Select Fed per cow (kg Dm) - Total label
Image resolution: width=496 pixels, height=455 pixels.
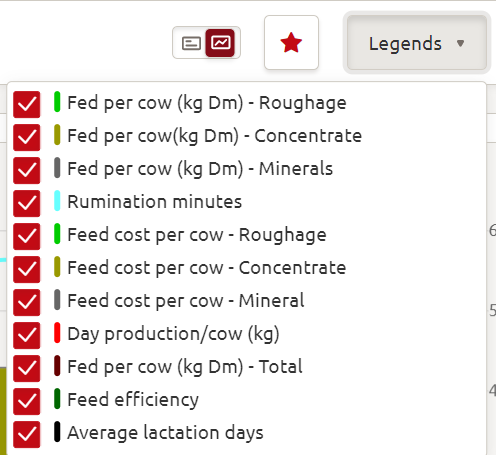[x=185, y=367]
